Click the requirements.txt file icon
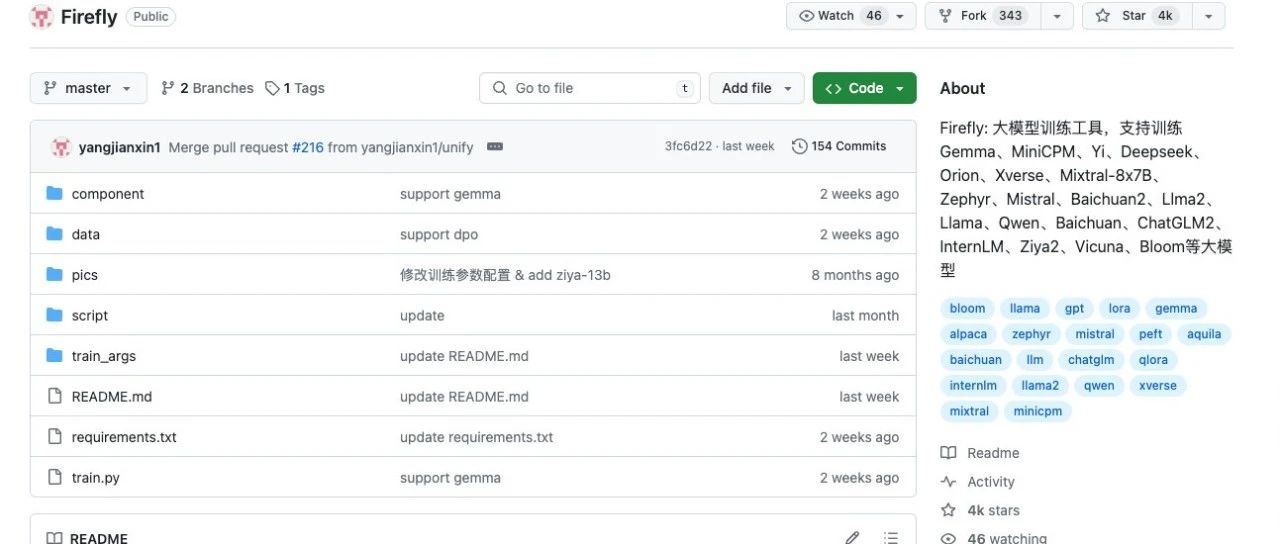 point(55,437)
